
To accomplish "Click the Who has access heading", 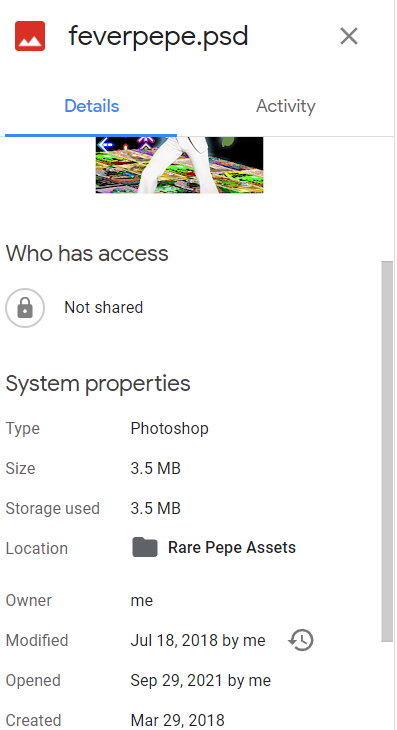I will [87, 254].
